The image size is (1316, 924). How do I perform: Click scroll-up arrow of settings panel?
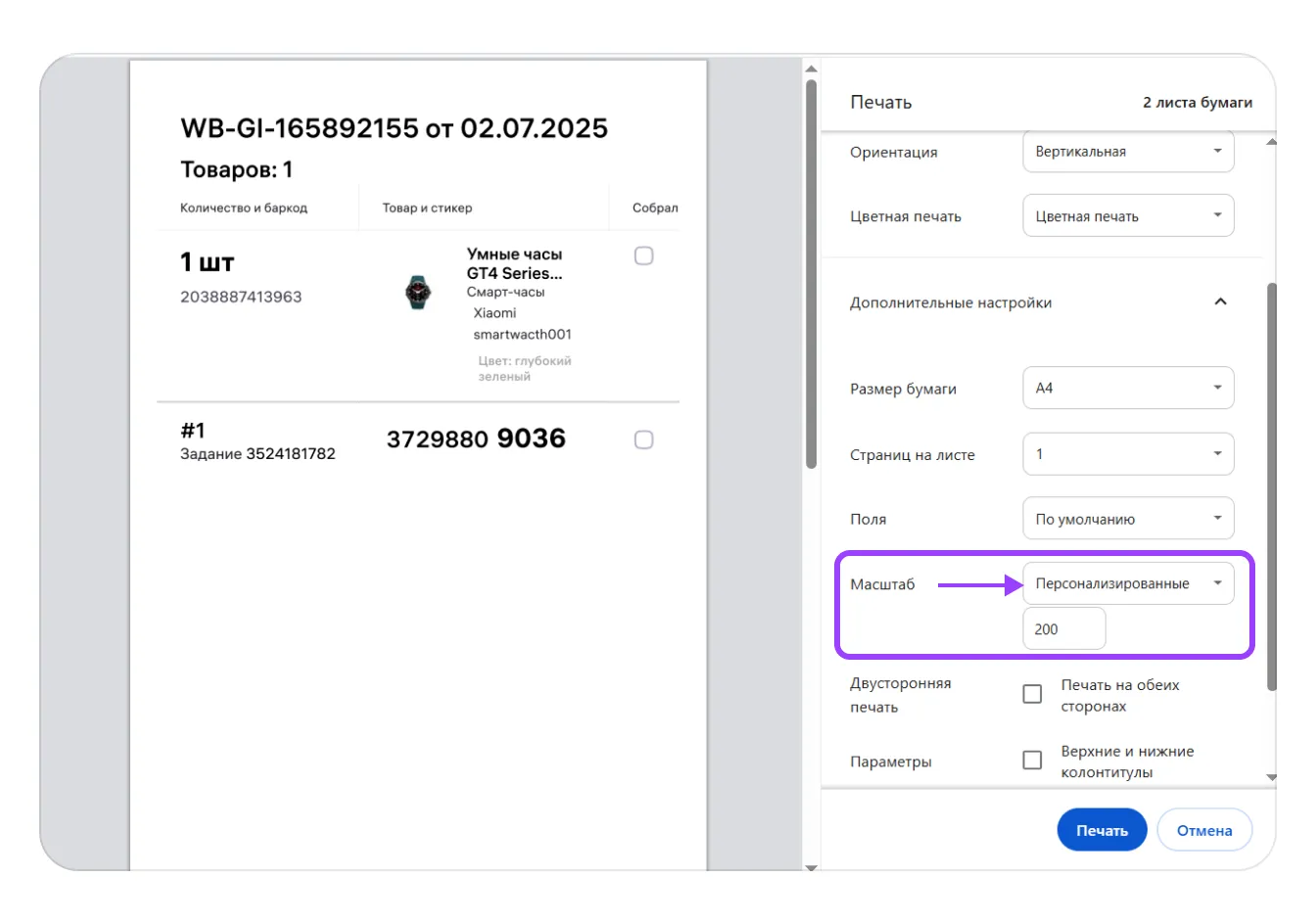click(1271, 143)
